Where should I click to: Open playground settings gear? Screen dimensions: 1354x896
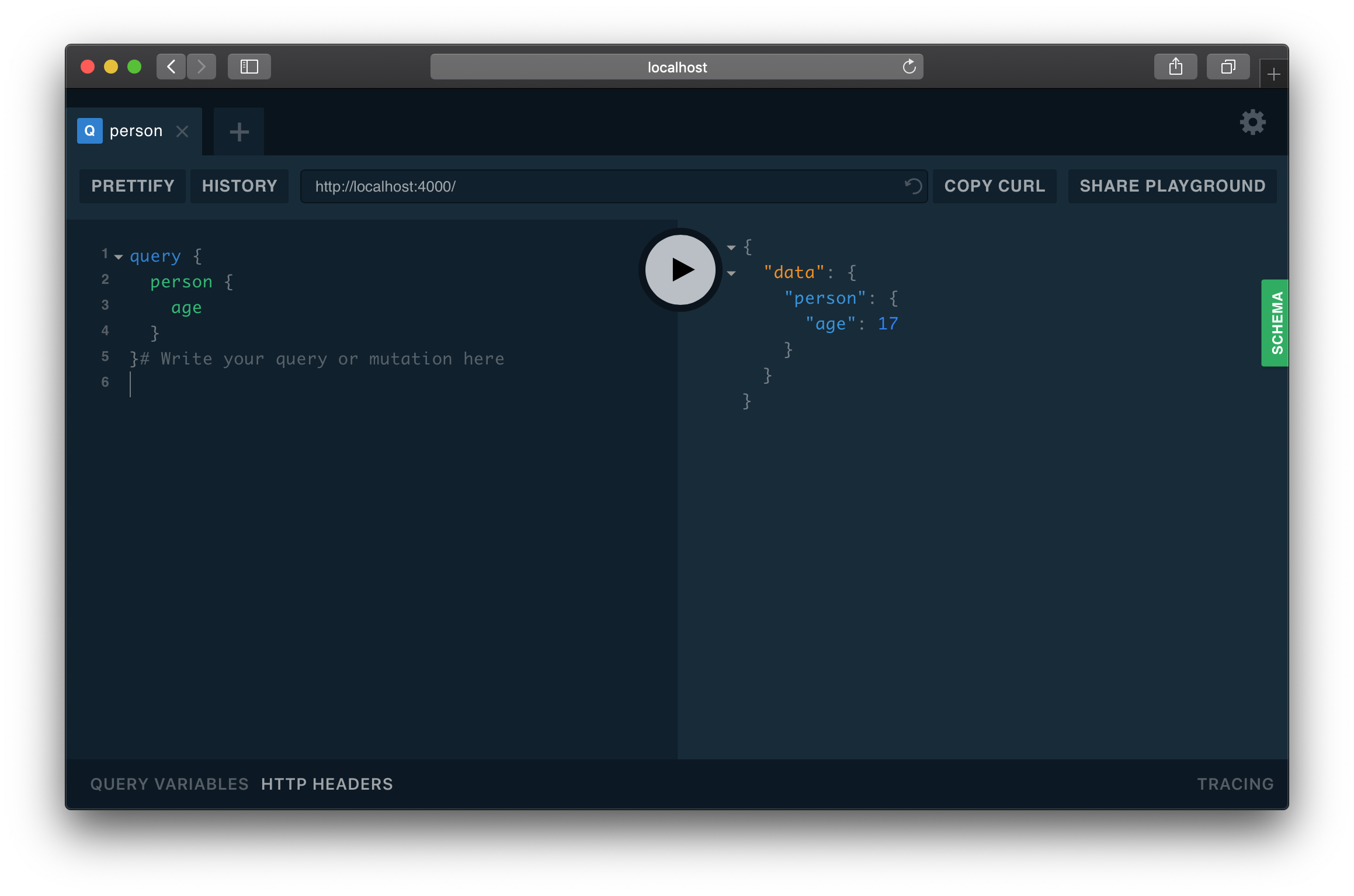[x=1252, y=123]
